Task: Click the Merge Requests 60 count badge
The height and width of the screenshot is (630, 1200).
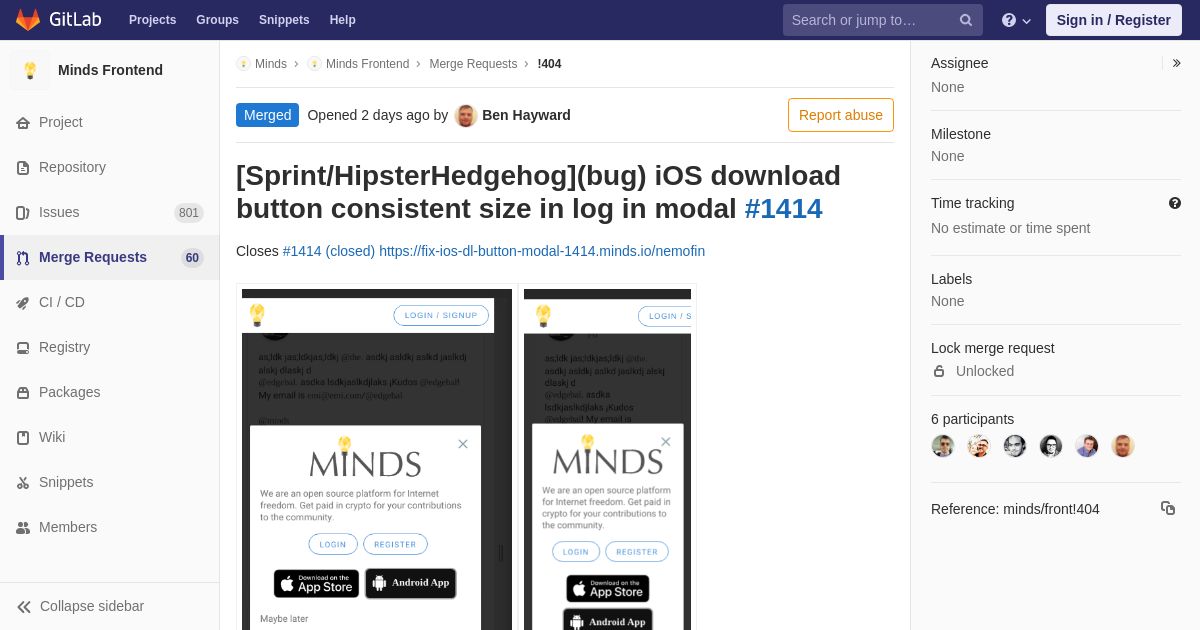Action: tap(192, 258)
